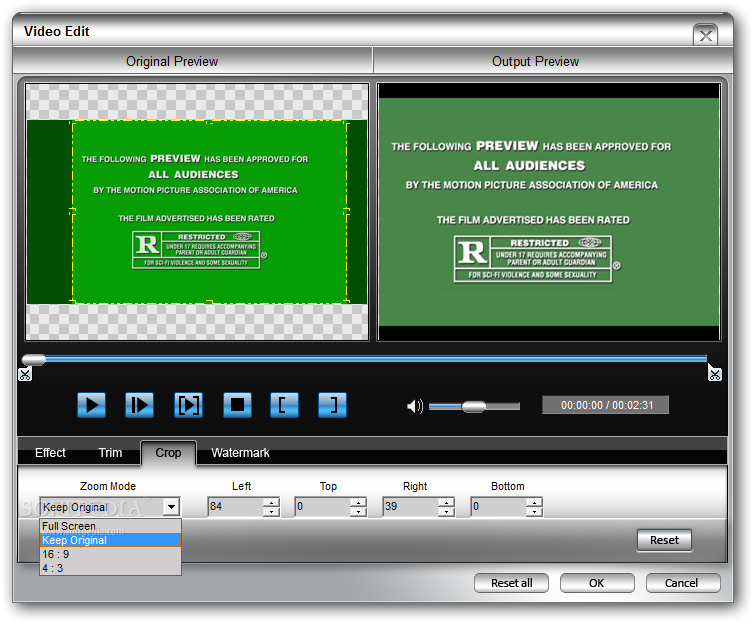Click the Reset all button
This screenshot has height=623, width=754.
[x=511, y=583]
